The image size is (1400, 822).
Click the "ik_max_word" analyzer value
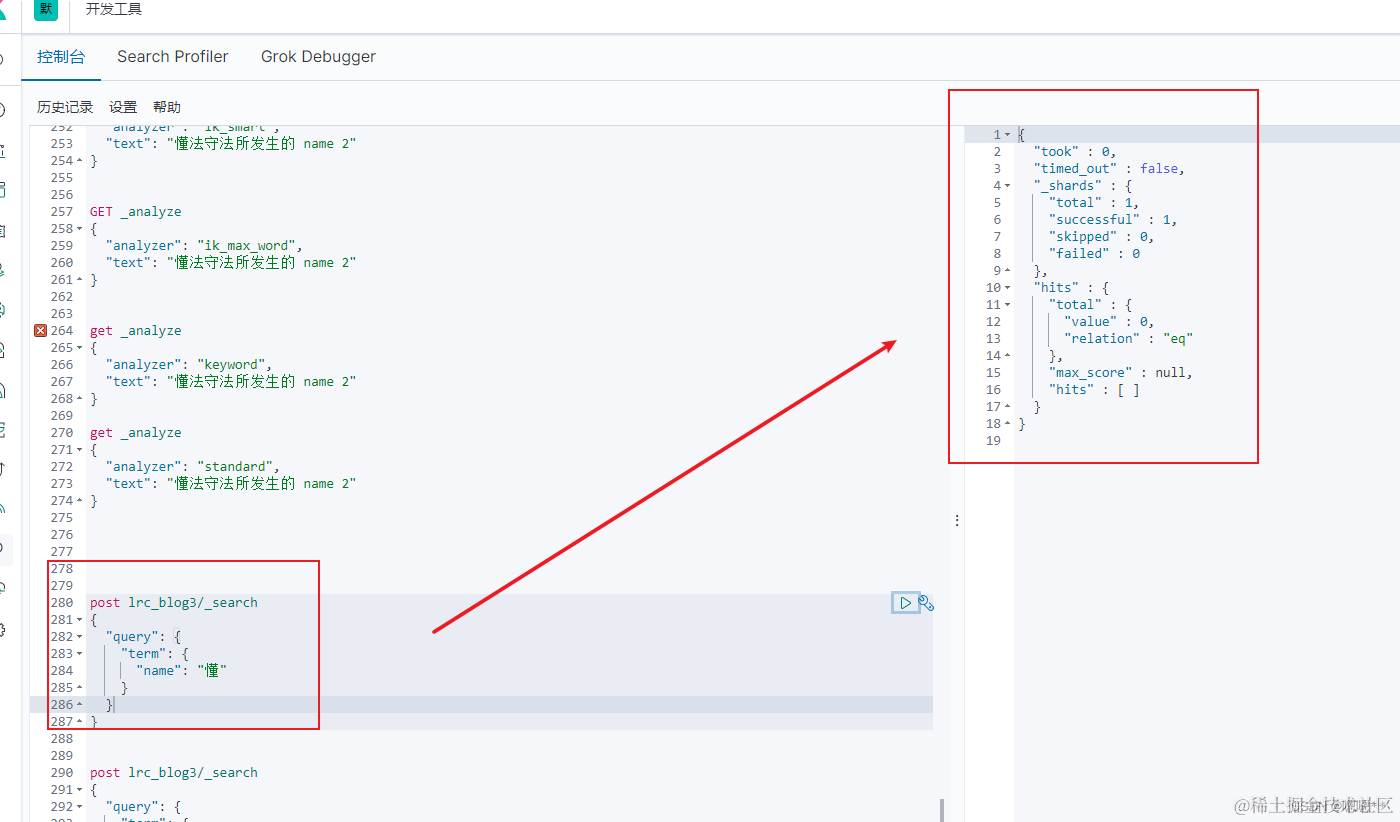point(248,246)
